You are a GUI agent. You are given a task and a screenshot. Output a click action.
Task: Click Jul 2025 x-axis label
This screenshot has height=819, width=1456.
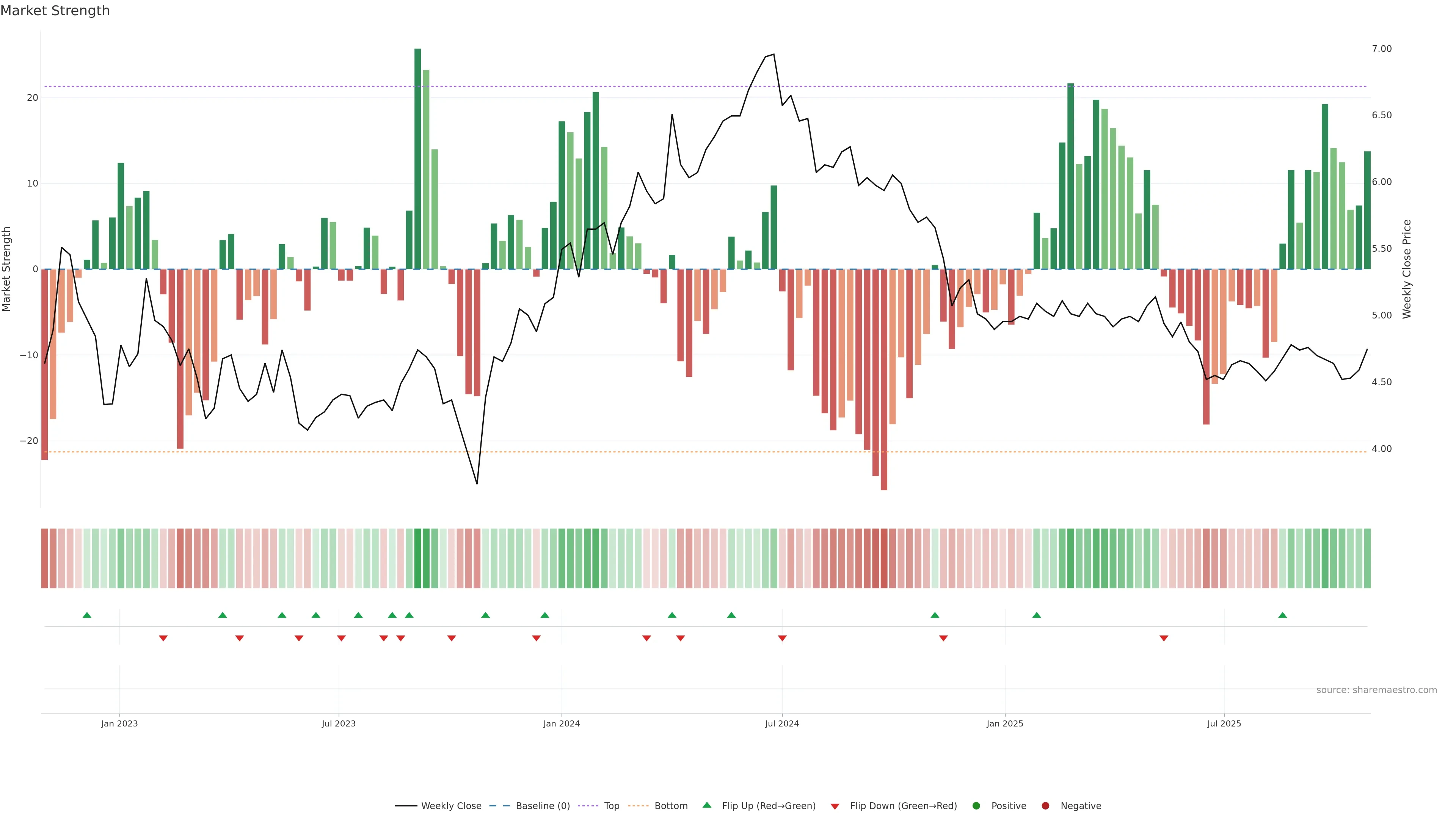pos(1224,724)
